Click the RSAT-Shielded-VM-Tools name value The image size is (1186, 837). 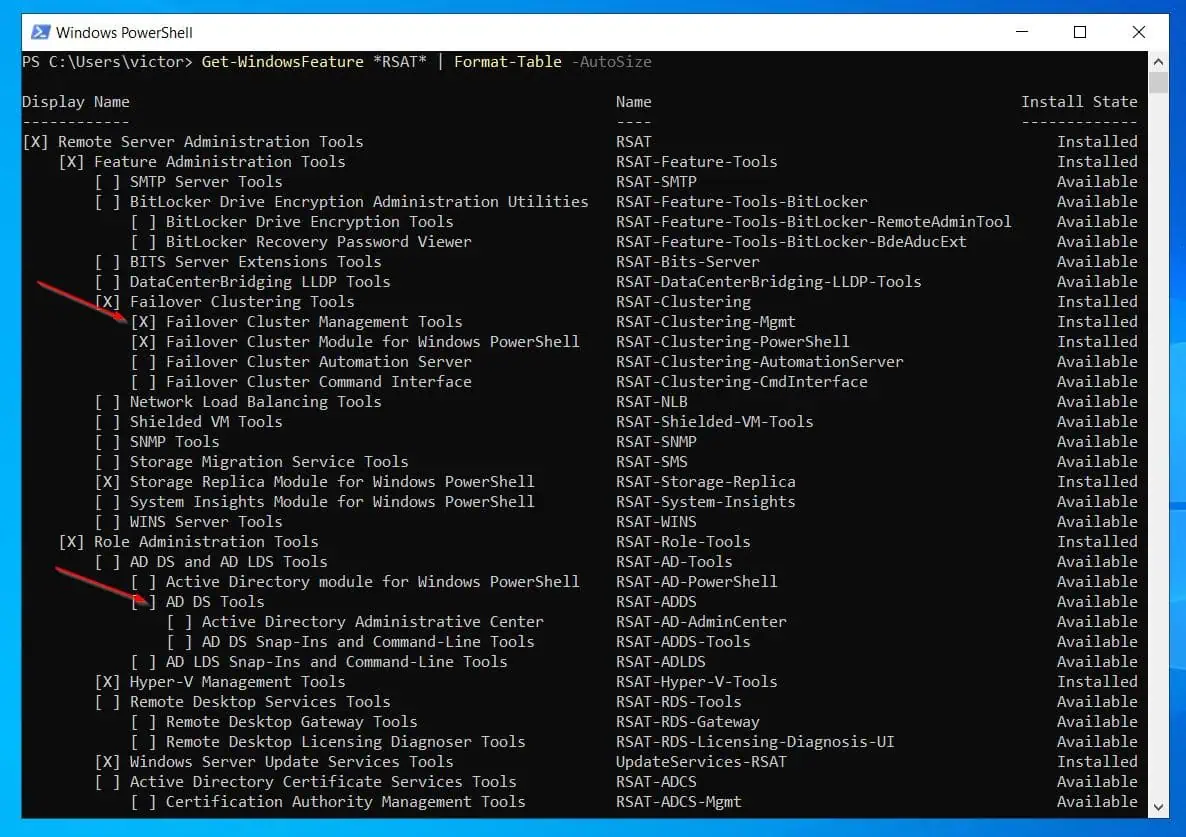715,422
